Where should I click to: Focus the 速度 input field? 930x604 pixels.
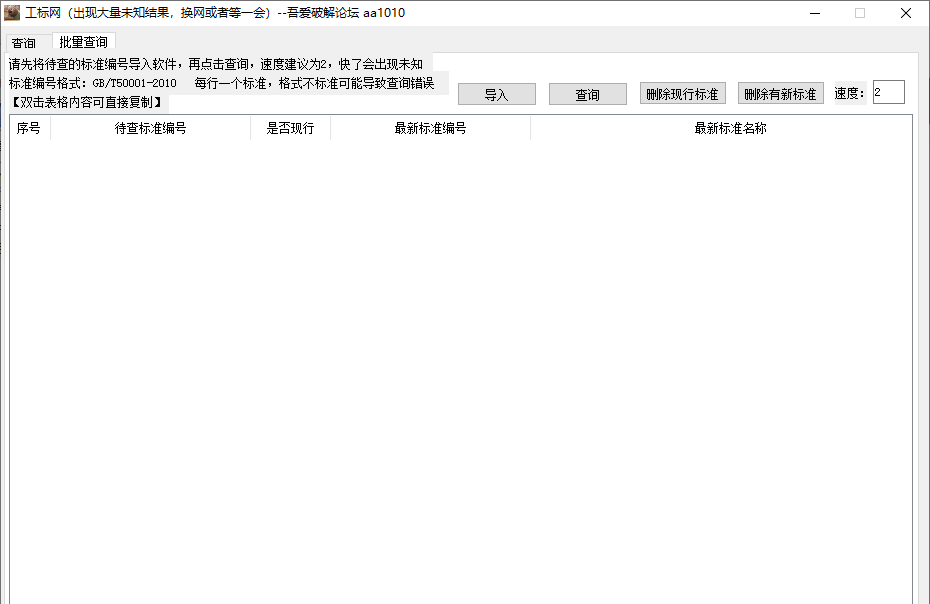(x=888, y=93)
